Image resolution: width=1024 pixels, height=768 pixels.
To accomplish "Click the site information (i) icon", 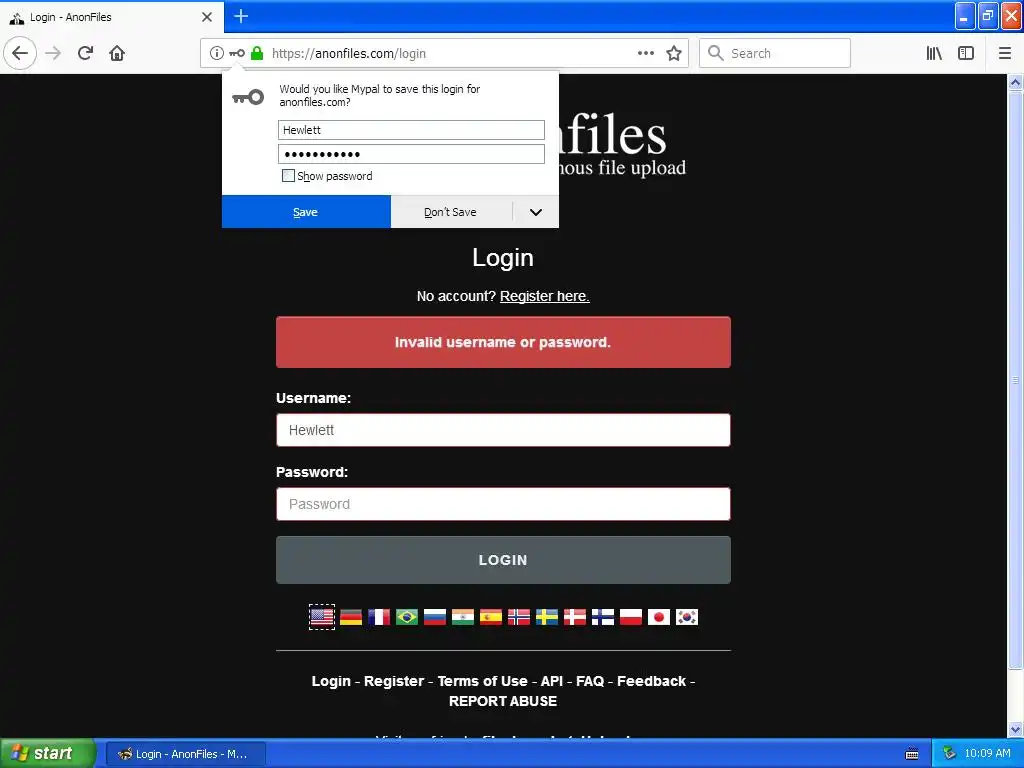I will point(217,53).
